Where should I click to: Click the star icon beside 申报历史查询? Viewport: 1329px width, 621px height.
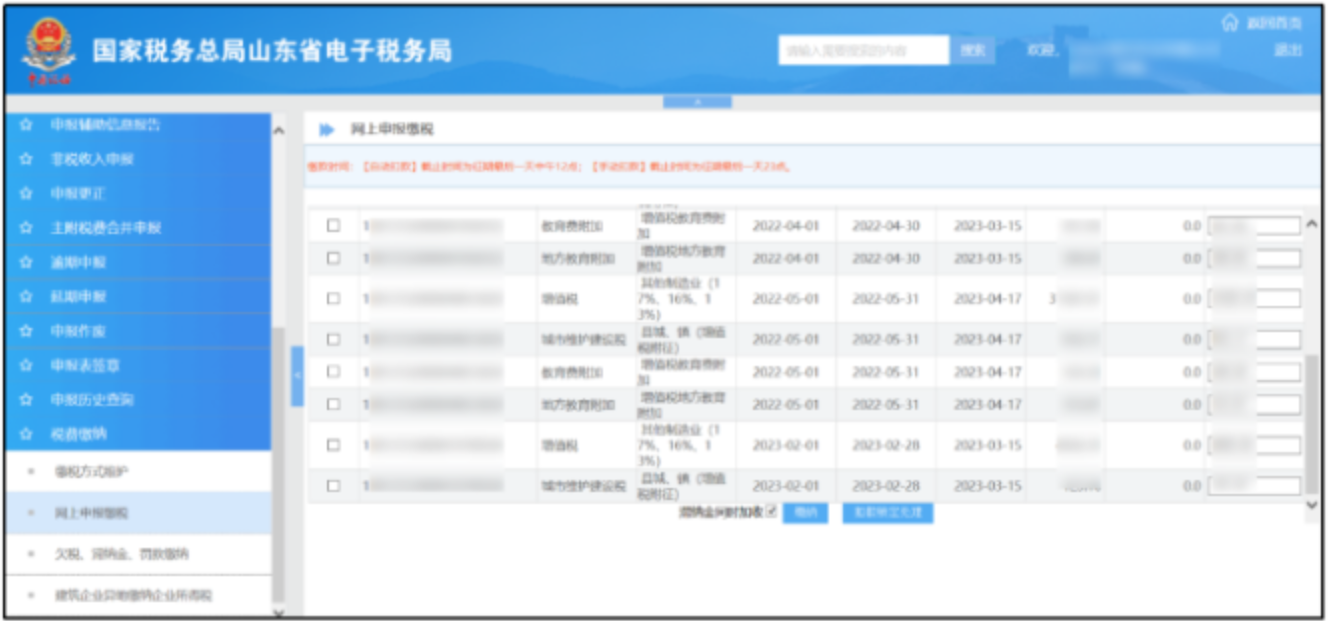click(x=27, y=400)
